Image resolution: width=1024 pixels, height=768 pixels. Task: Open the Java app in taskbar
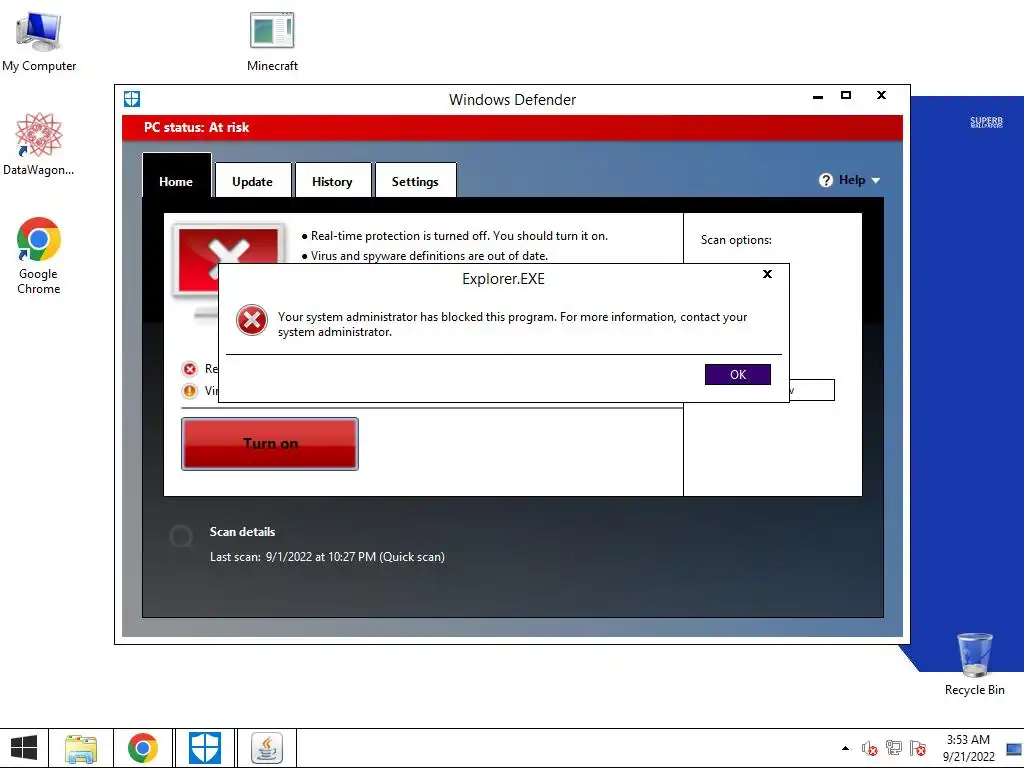point(267,748)
